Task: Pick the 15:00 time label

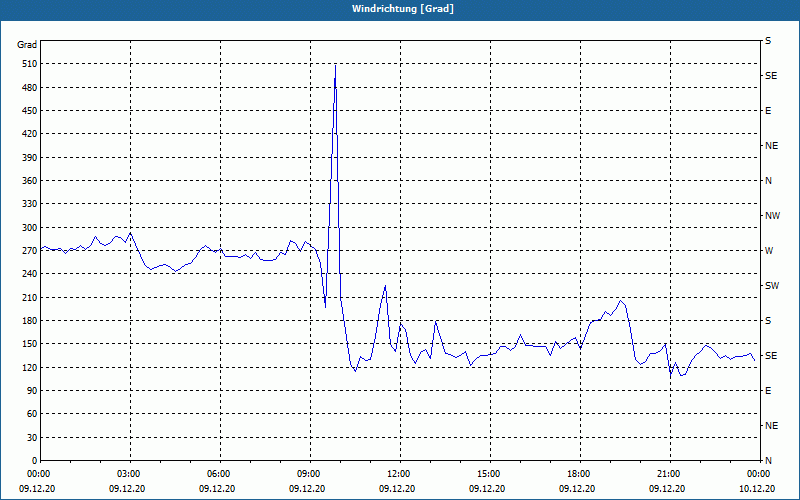Action: click(490, 474)
